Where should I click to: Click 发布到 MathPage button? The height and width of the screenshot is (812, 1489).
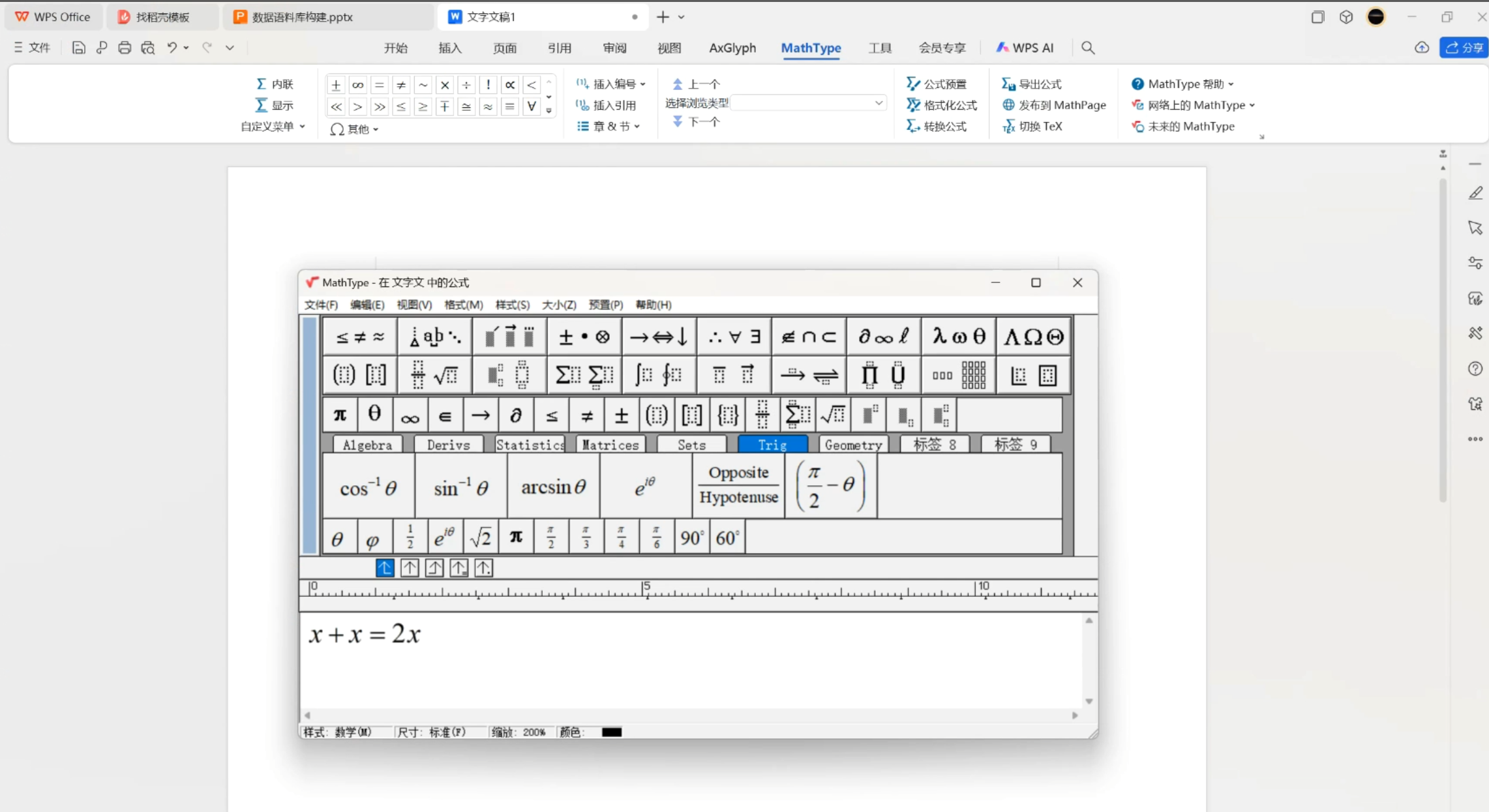[1054, 105]
